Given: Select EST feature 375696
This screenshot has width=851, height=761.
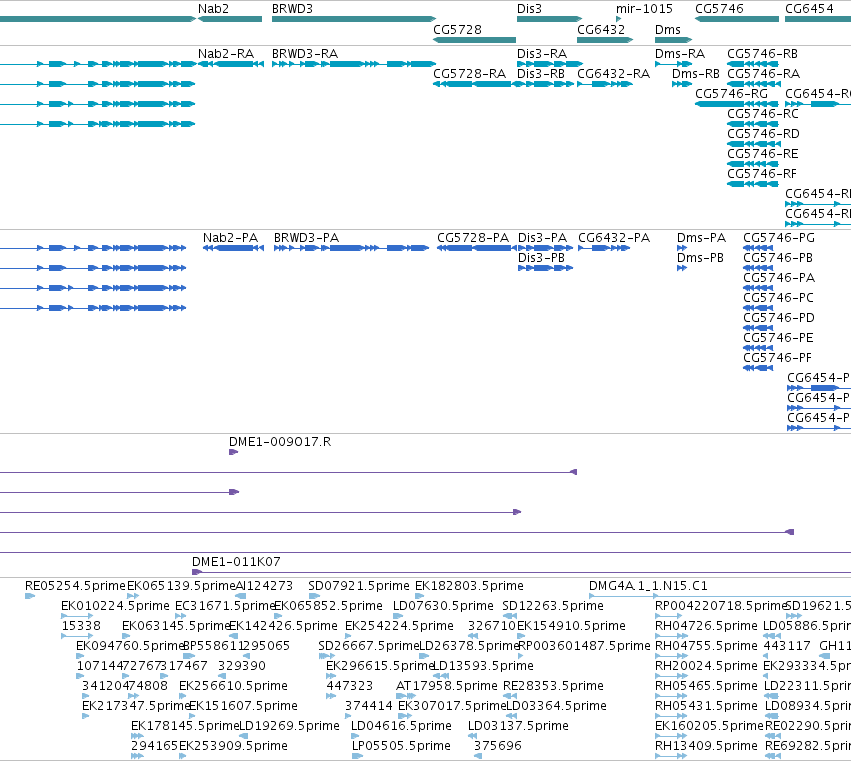Looking at the screenshot, I should click(478, 756).
